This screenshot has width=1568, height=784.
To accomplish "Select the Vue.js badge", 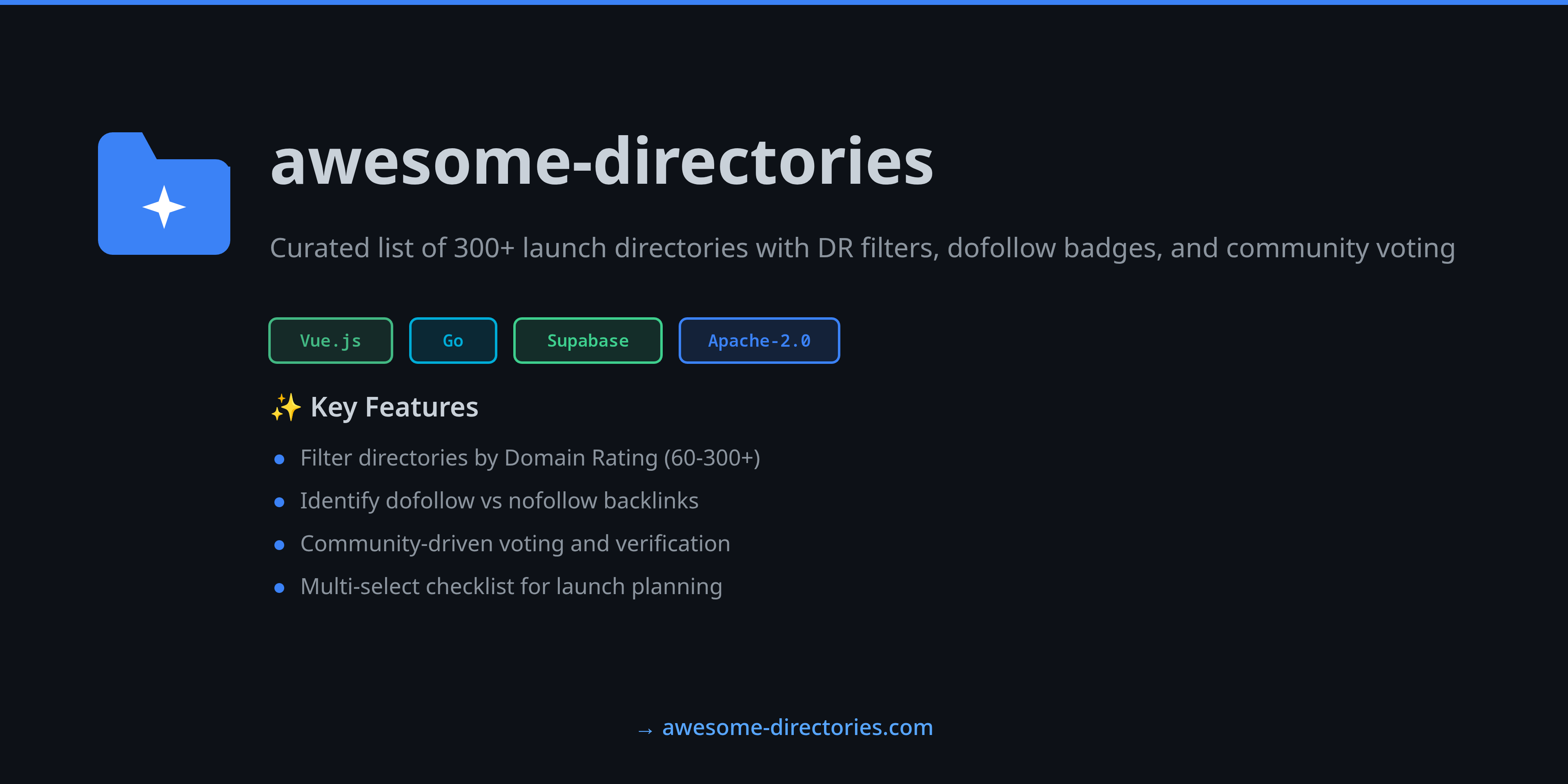I will [x=330, y=341].
